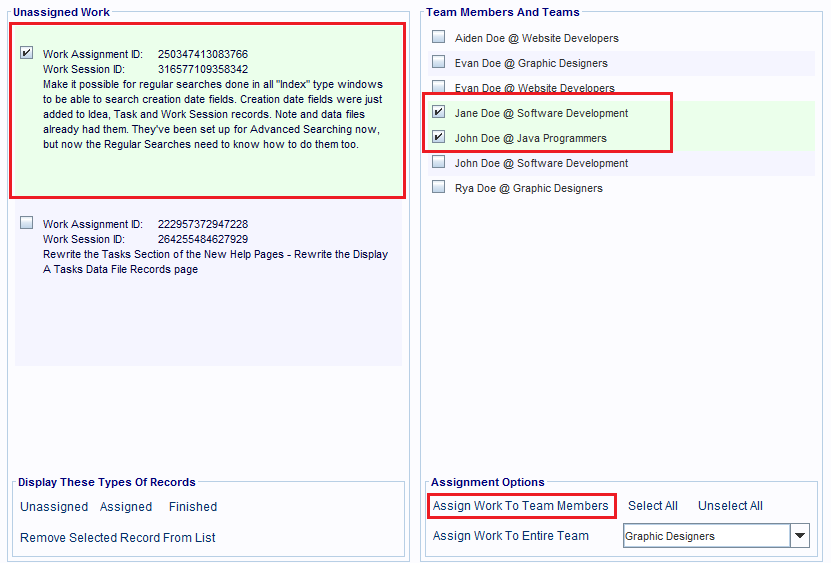Viewport: 831px width, 563px height.
Task: Click Work Session ID 316577109358342
Action: (203, 69)
